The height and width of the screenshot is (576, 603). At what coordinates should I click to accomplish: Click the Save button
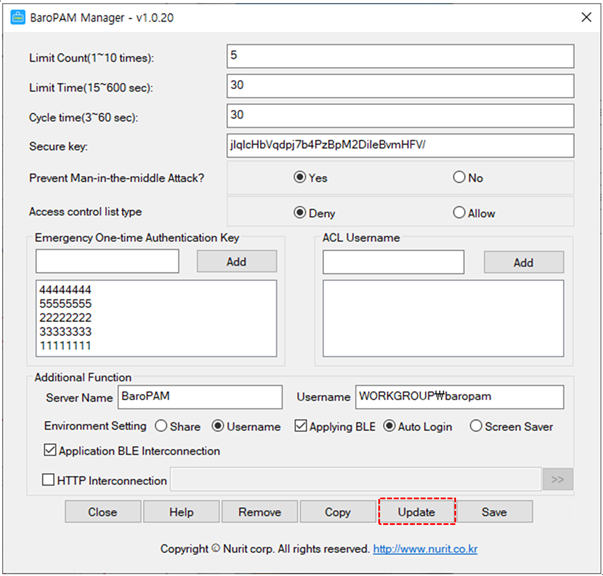click(495, 512)
